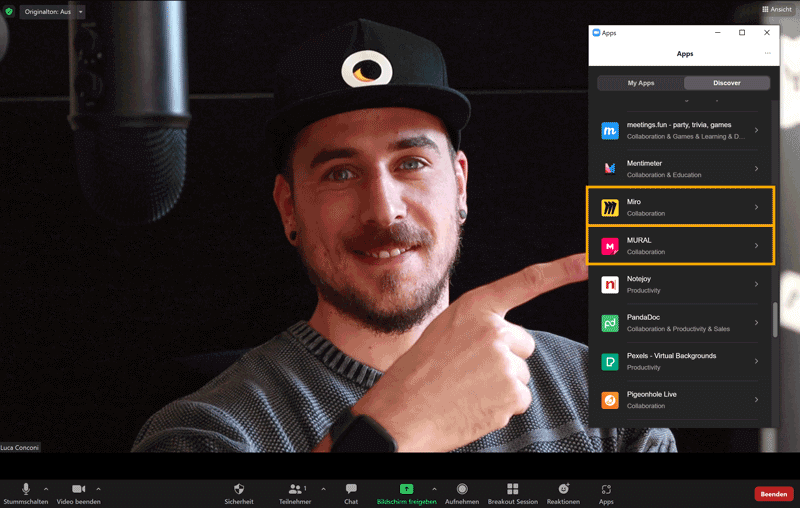Viewport: 800px width, 508px height.
Task: Mute microphone with Stummschalten icon
Action: 26,489
